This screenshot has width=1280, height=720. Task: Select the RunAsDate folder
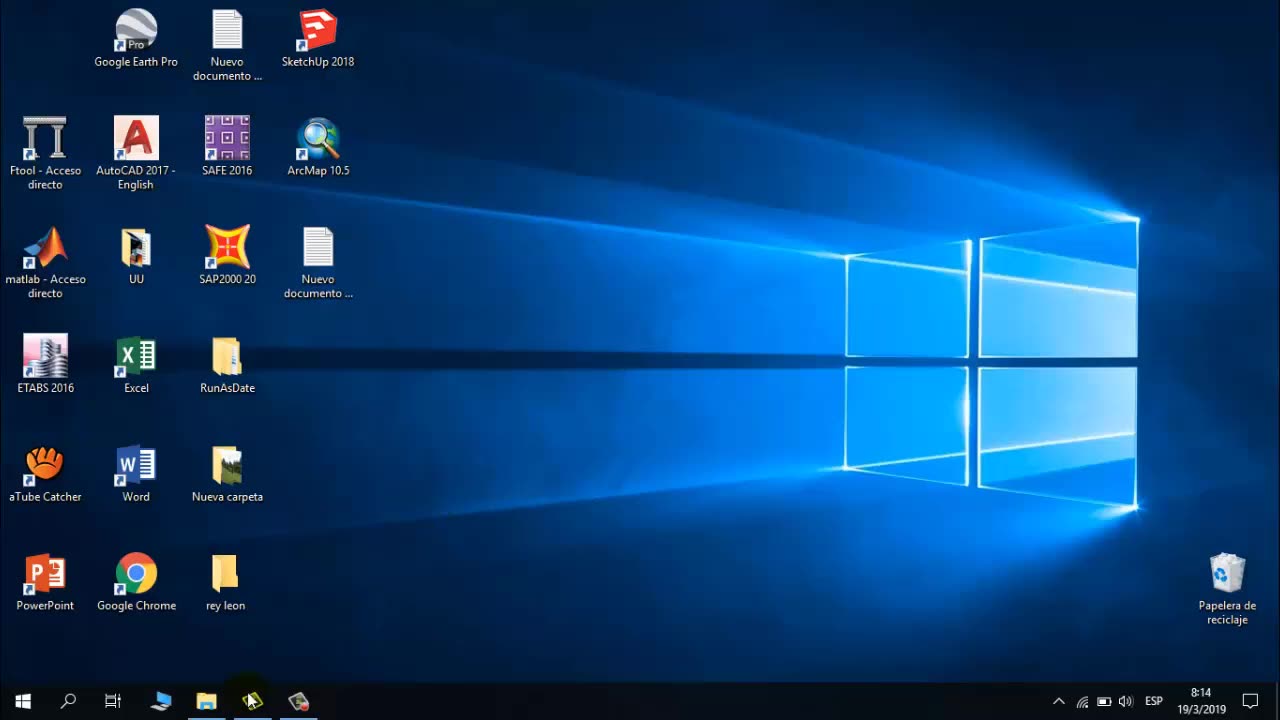coord(227,364)
